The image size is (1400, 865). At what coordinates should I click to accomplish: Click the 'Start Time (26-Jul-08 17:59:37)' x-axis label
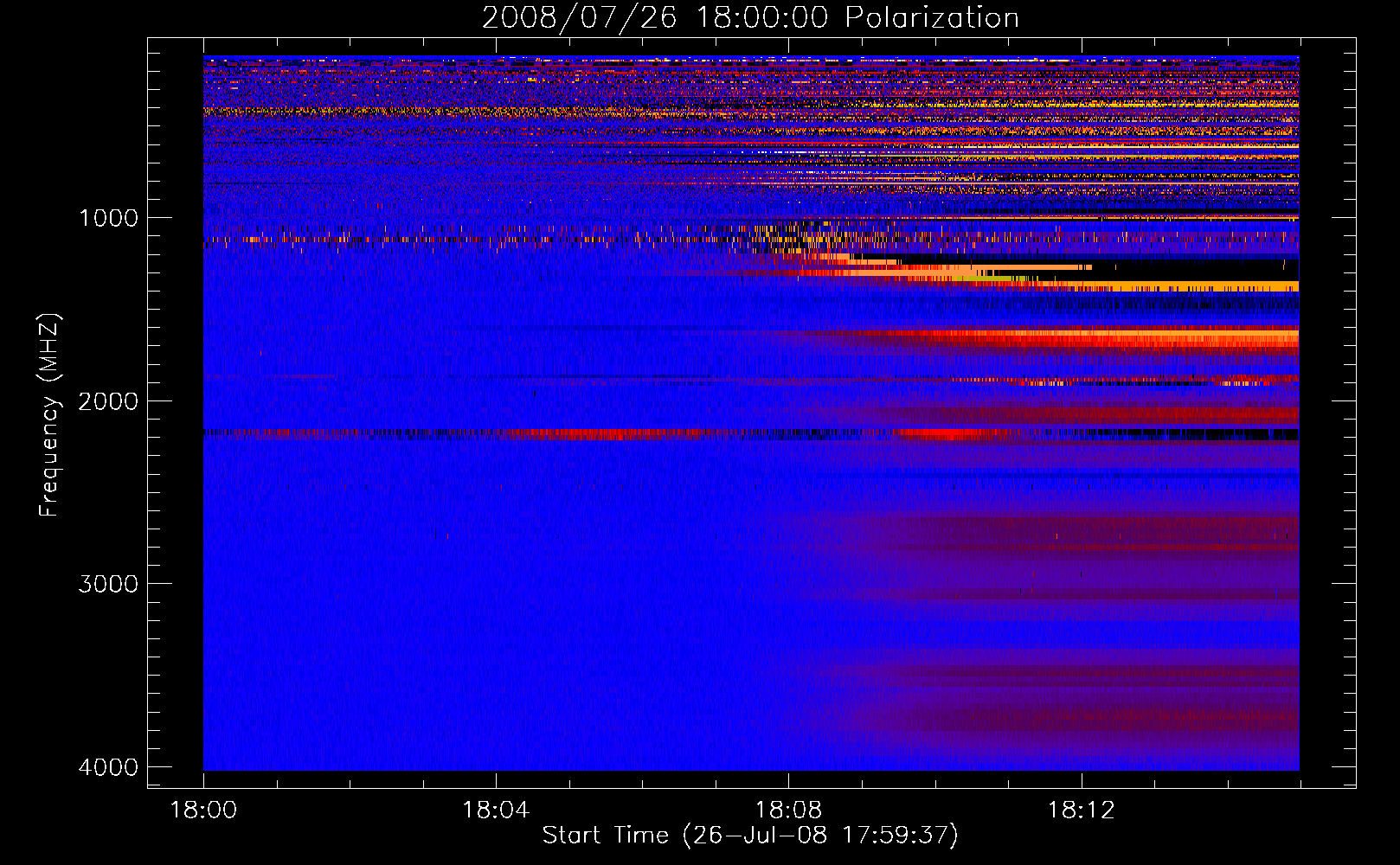(750, 836)
